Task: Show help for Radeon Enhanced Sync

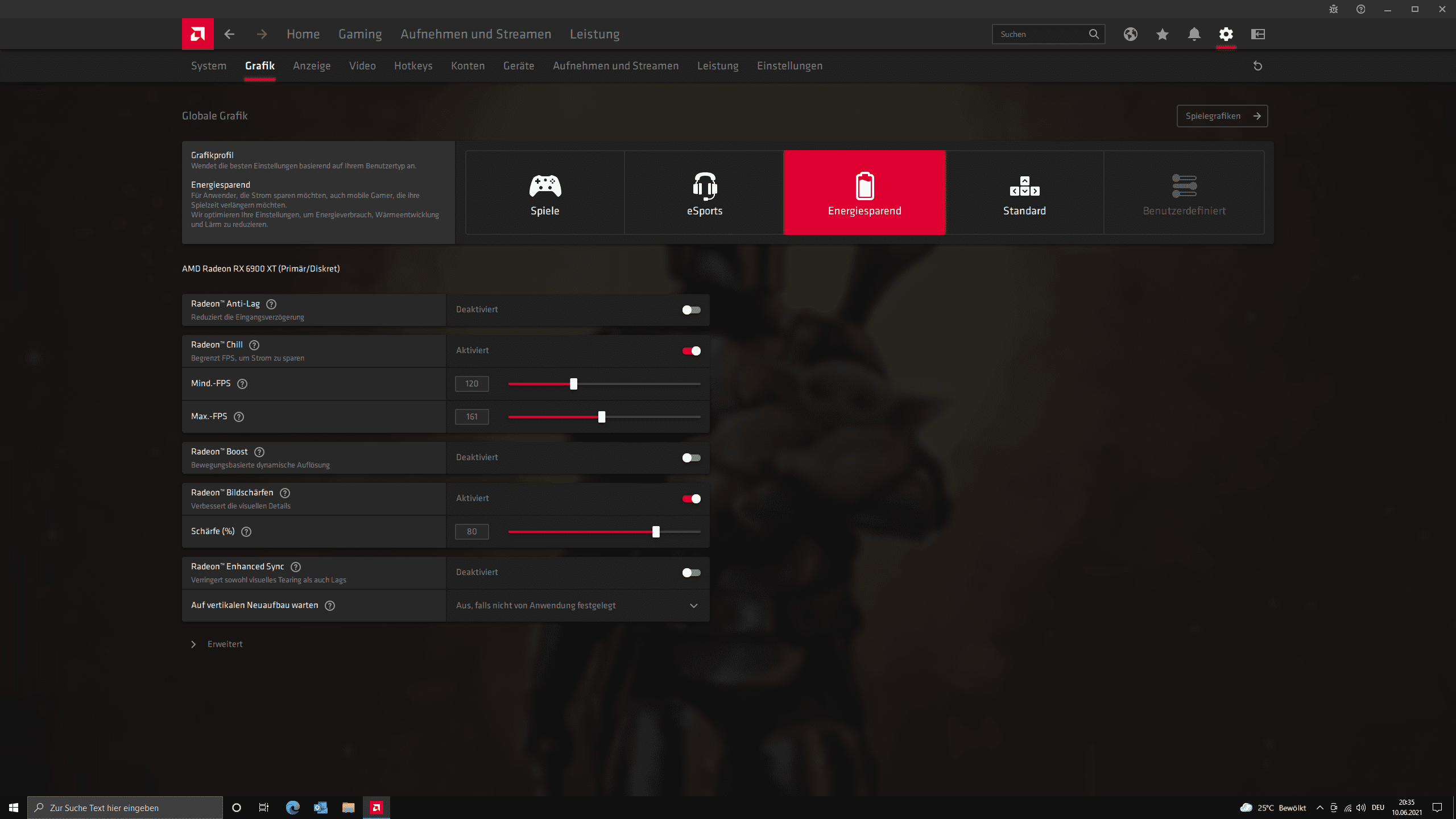Action: (x=296, y=567)
